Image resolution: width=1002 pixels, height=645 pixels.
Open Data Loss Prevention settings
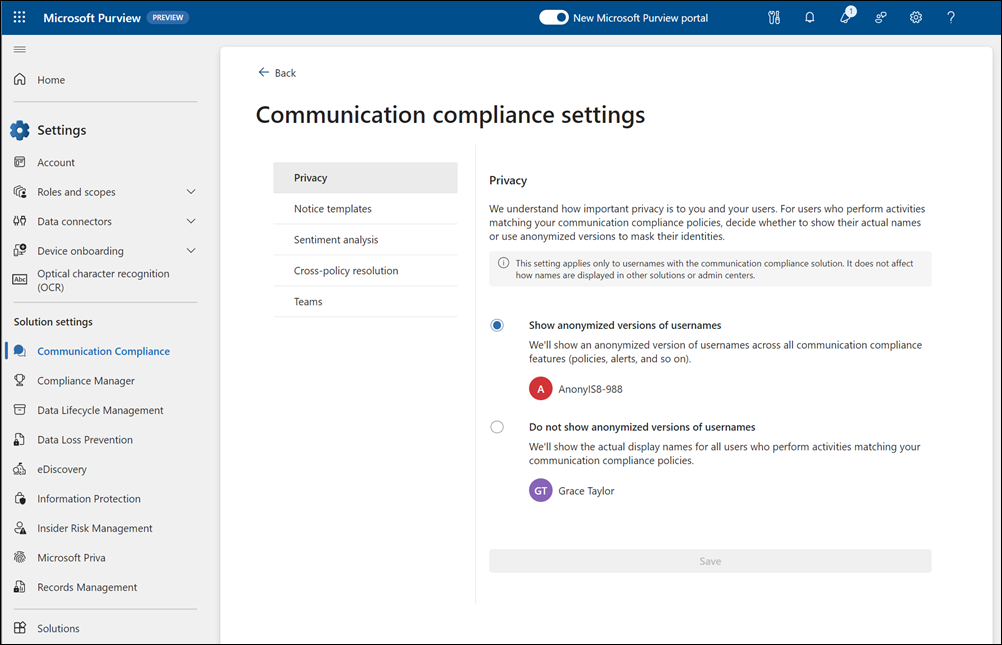point(85,439)
